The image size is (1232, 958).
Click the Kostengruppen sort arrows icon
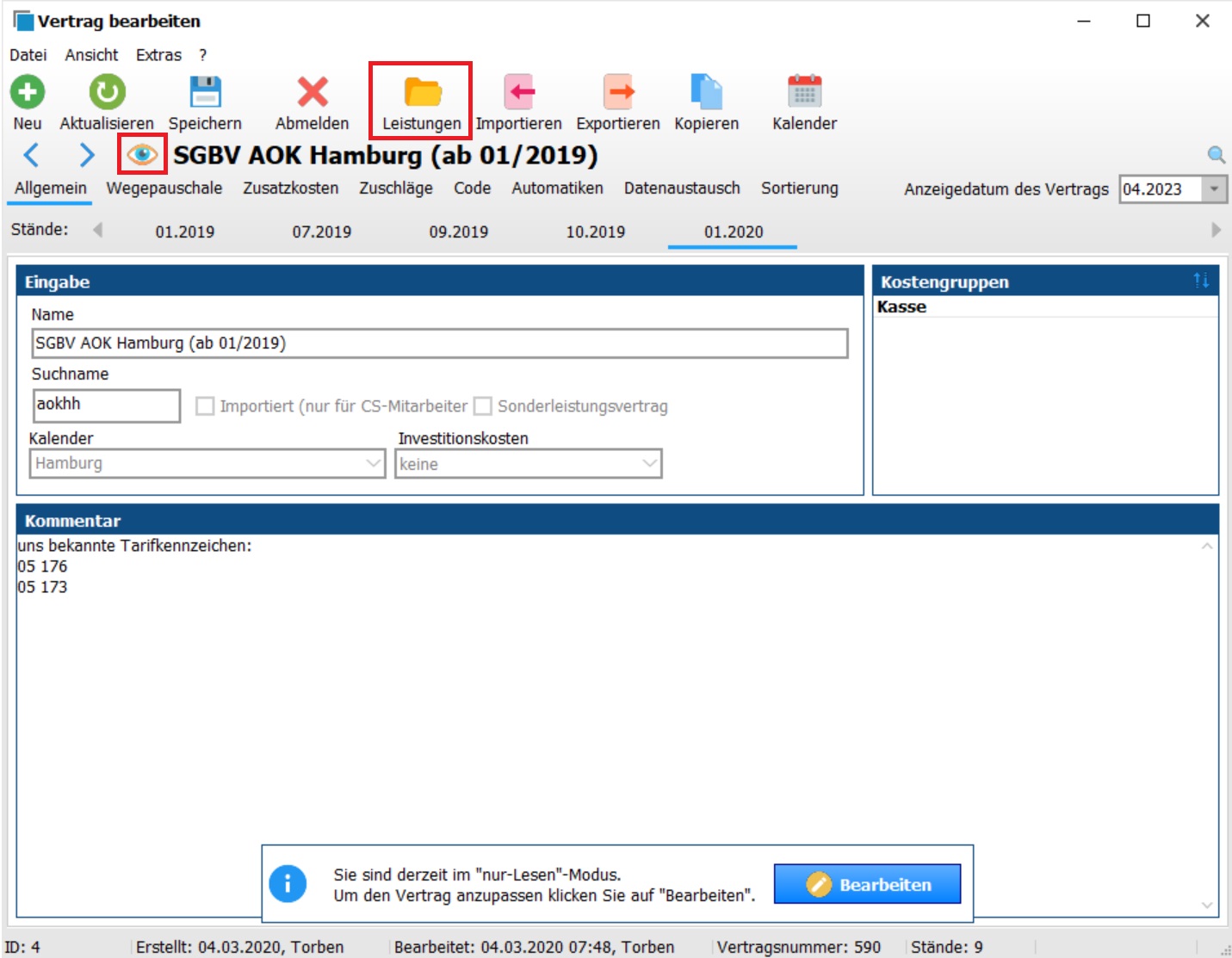point(1201,281)
